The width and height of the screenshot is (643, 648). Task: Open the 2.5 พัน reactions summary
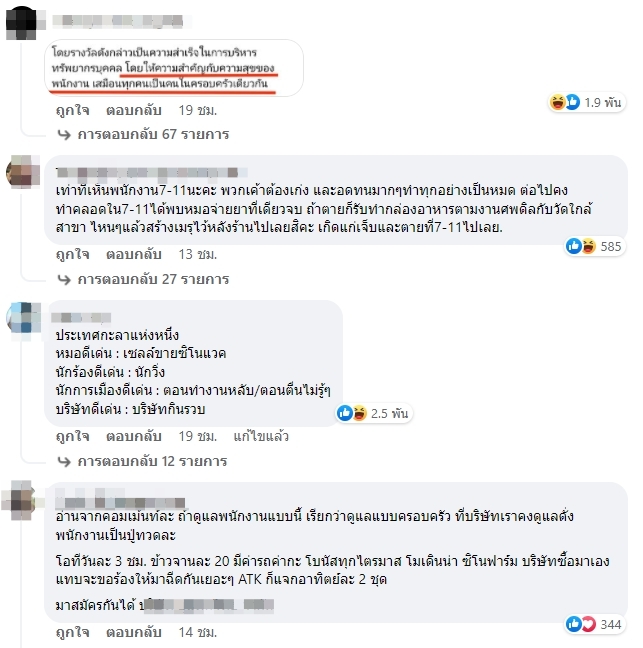(373, 413)
